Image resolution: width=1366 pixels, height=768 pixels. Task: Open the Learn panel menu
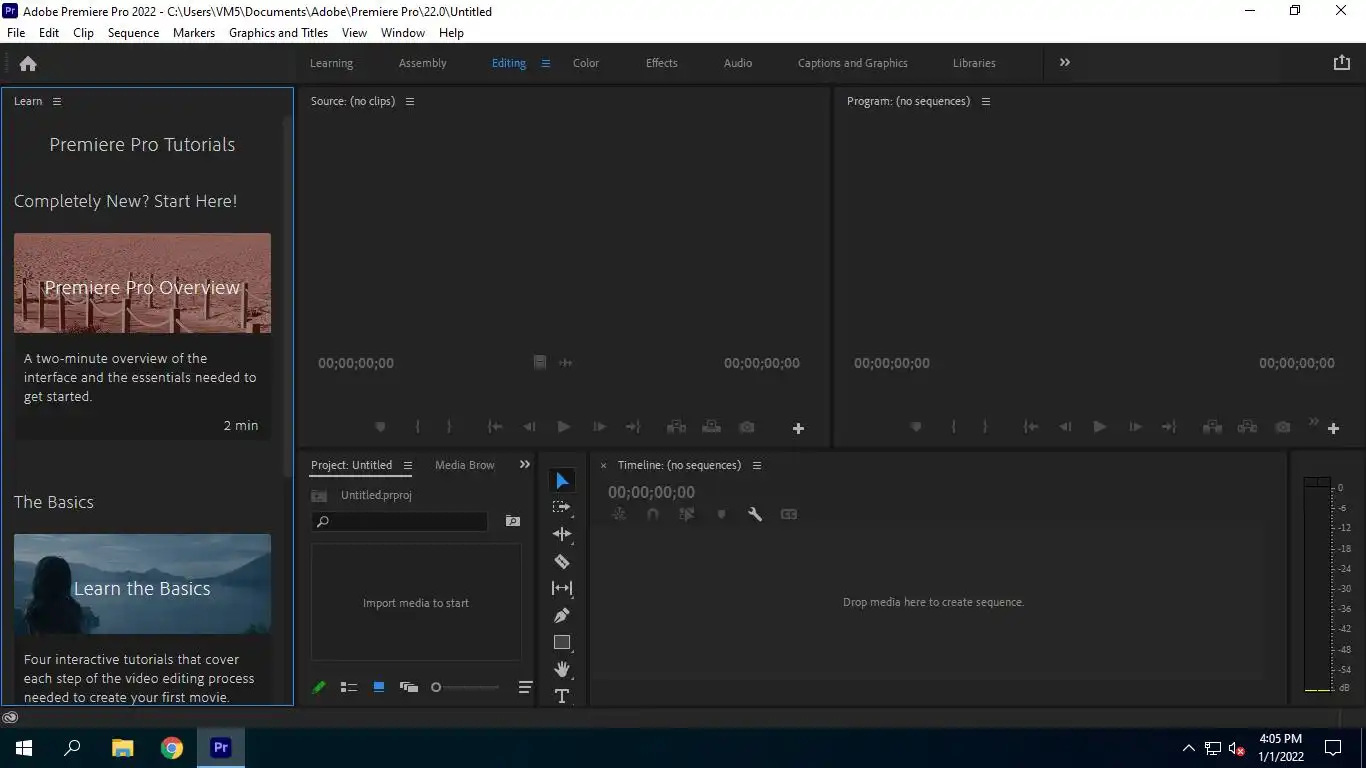pyautogui.click(x=57, y=101)
